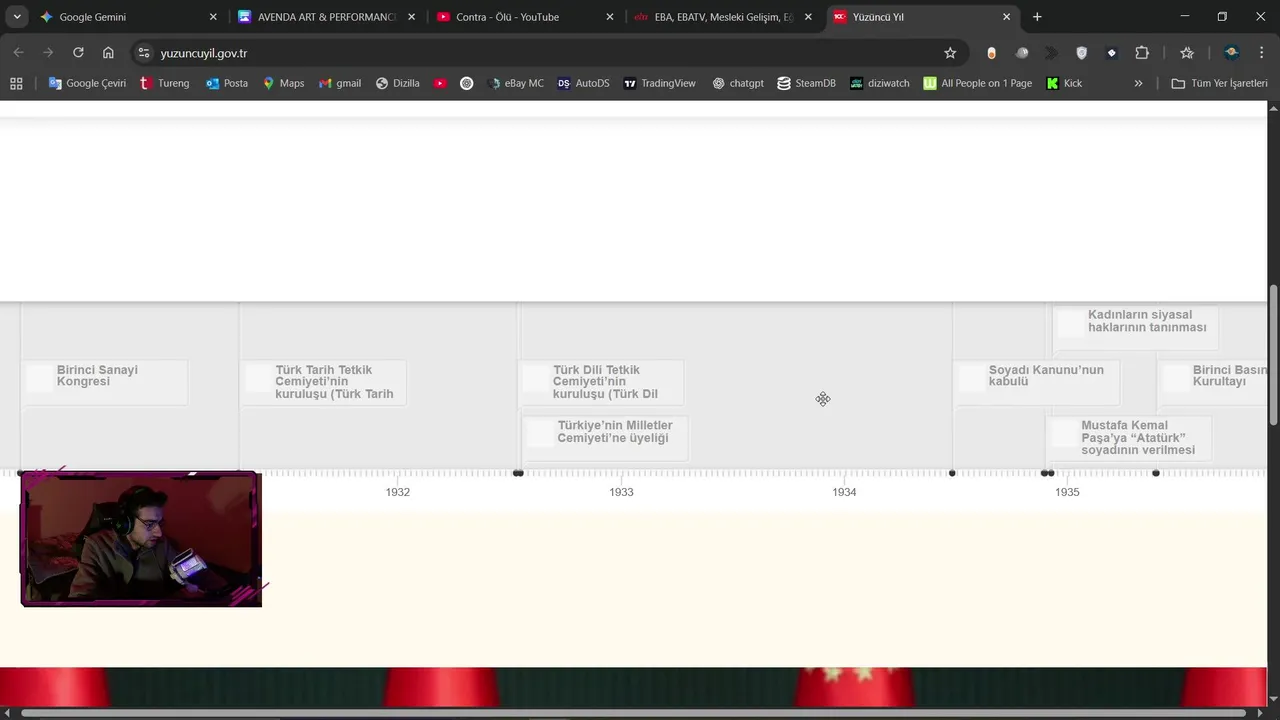The image size is (1280, 720).
Task: Select the Birinci Basın Kurultayı event
Action: point(1213,381)
